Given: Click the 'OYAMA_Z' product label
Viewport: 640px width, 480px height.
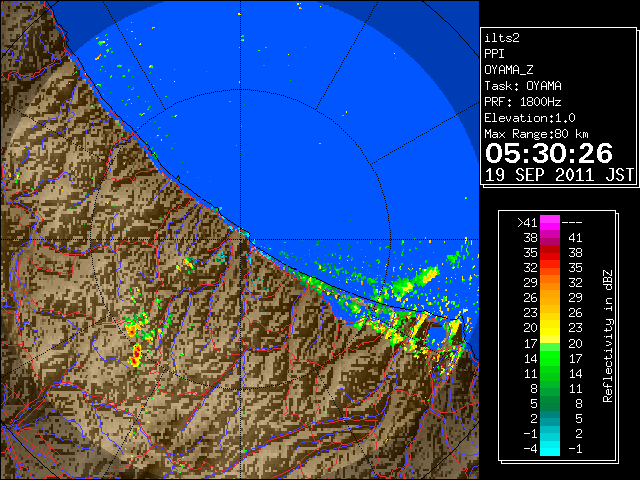Looking at the screenshot, I should pos(509,70).
